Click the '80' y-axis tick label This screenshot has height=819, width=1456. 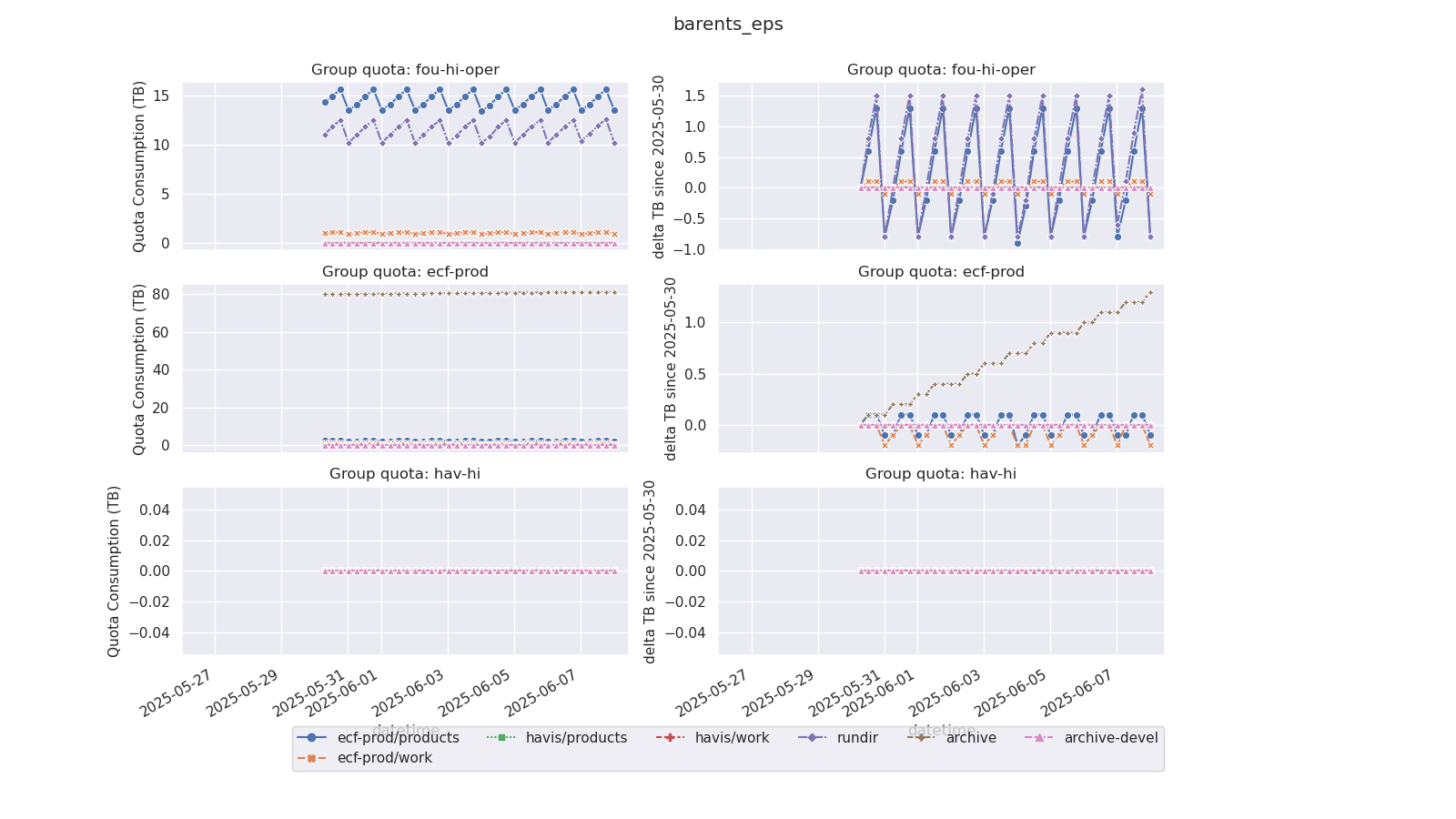pos(161,294)
